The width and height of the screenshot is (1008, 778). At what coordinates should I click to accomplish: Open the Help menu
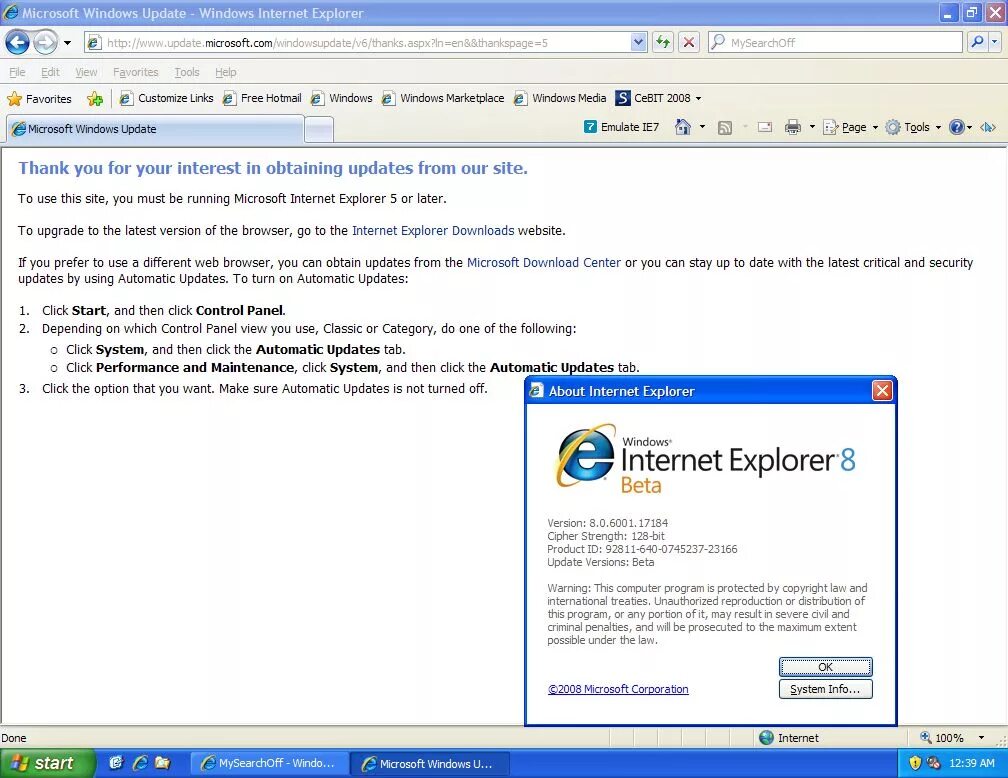(x=226, y=72)
